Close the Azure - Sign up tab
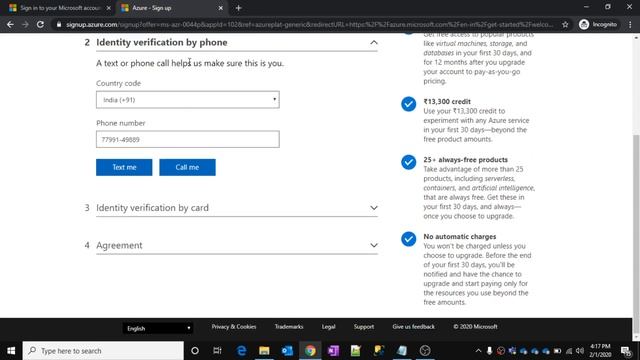Image resolution: width=640 pixels, height=360 pixels. (x=220, y=8)
